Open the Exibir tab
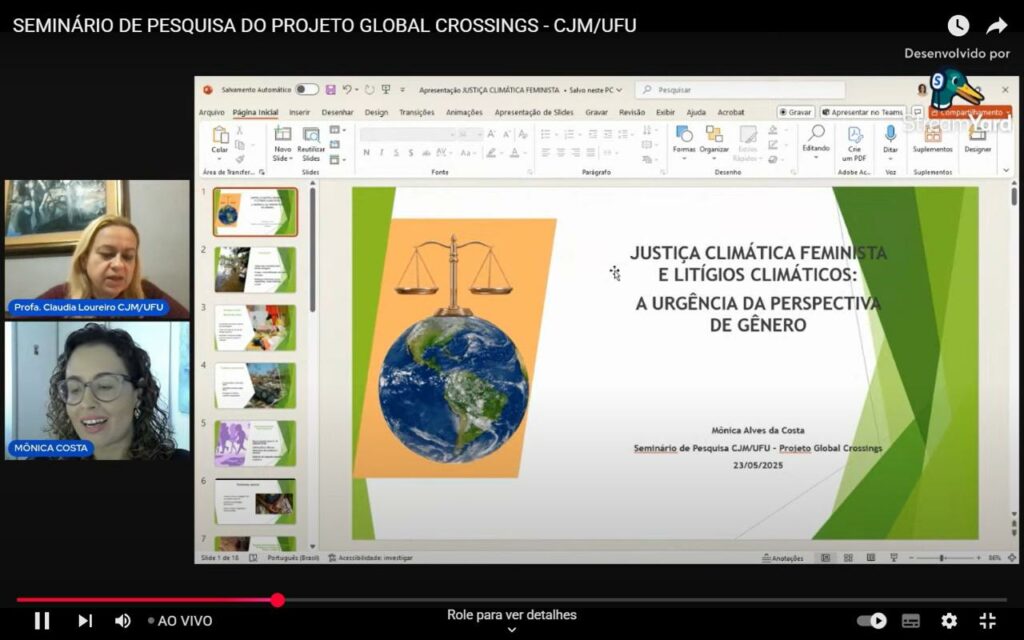1024x640 pixels. [665, 112]
